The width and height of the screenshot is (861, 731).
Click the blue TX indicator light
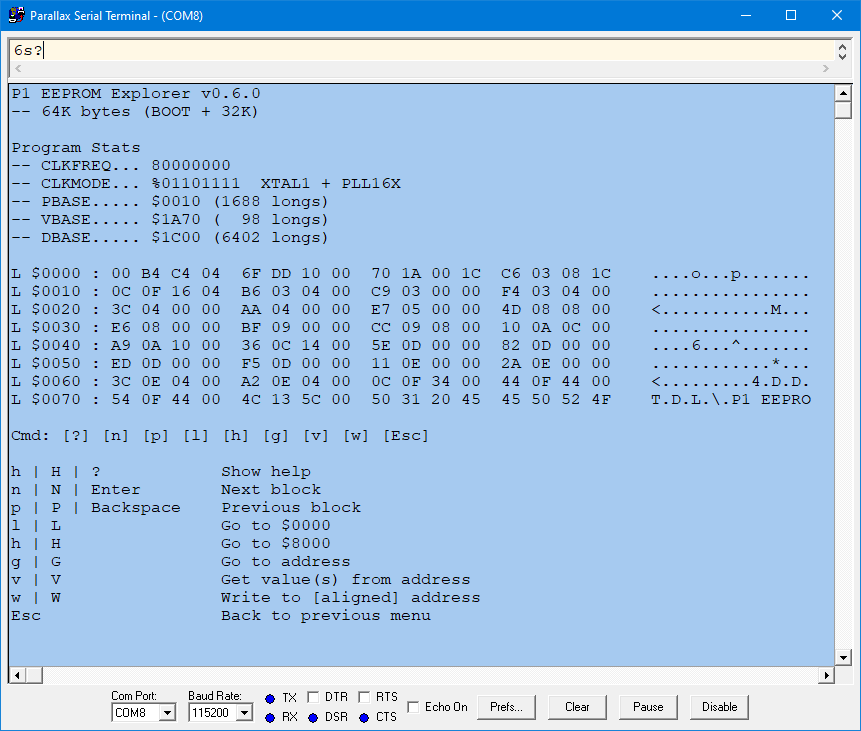[x=270, y=698]
